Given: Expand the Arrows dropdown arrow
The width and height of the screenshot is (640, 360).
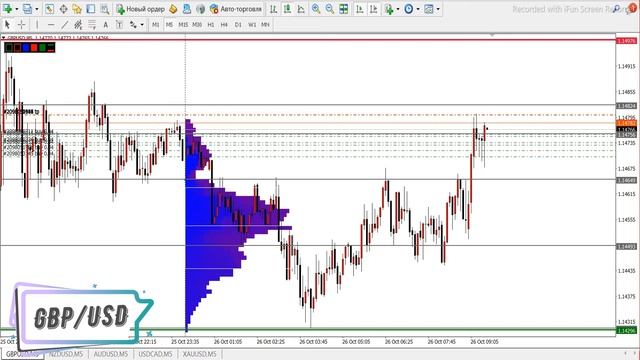Looking at the screenshot, I should coord(142,25).
